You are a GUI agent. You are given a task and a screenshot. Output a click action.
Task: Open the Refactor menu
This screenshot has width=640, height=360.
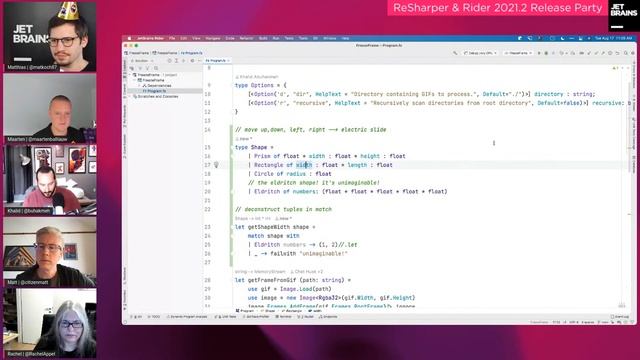click(247, 38)
